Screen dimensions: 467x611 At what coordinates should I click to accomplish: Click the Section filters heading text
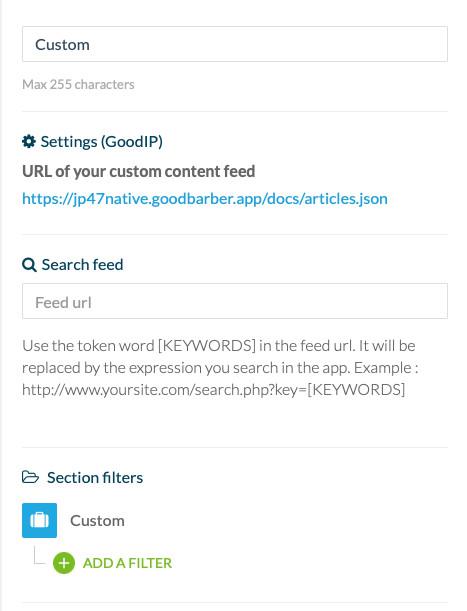pyautogui.click(x=95, y=477)
